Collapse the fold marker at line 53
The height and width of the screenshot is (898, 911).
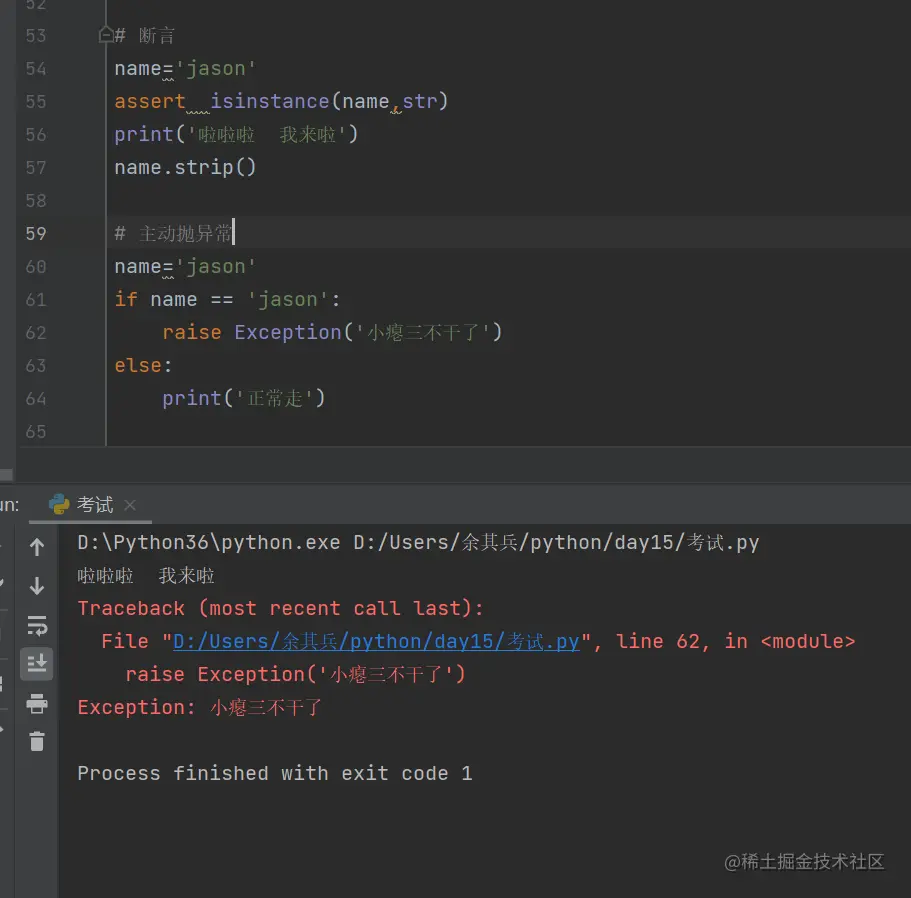tap(106, 35)
